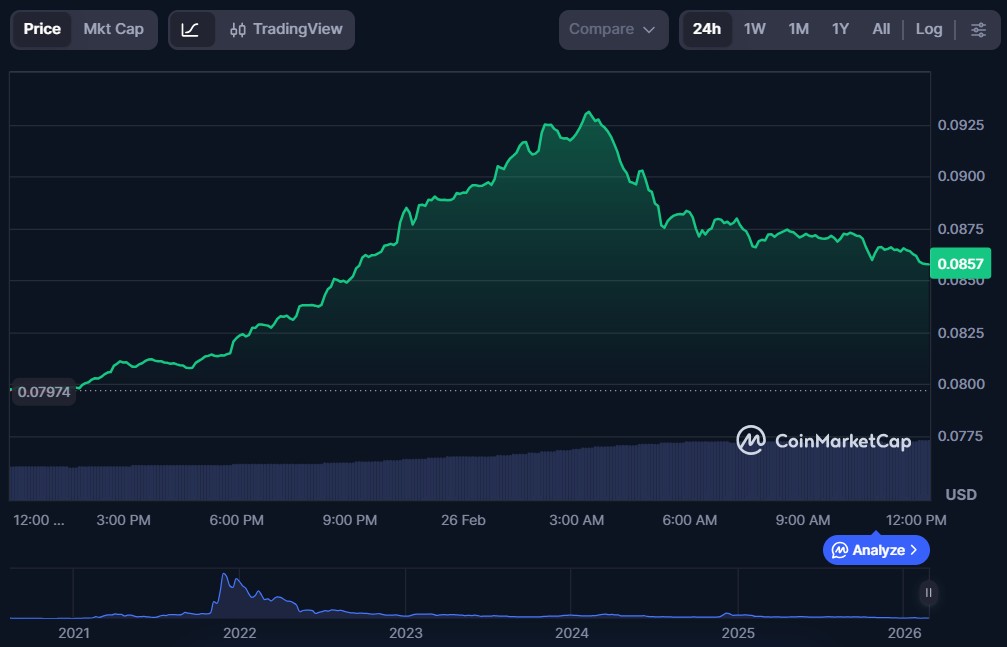Viewport: 1007px width, 647px height.
Task: Click the volume bars beneath the price chart
Action: (470, 476)
